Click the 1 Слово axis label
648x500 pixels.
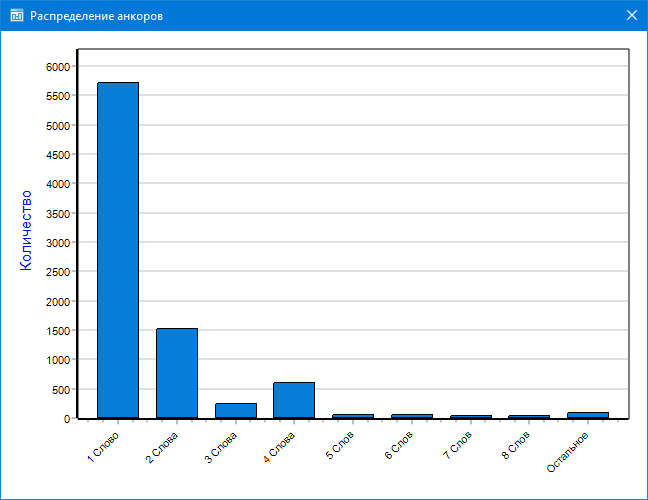coord(105,445)
